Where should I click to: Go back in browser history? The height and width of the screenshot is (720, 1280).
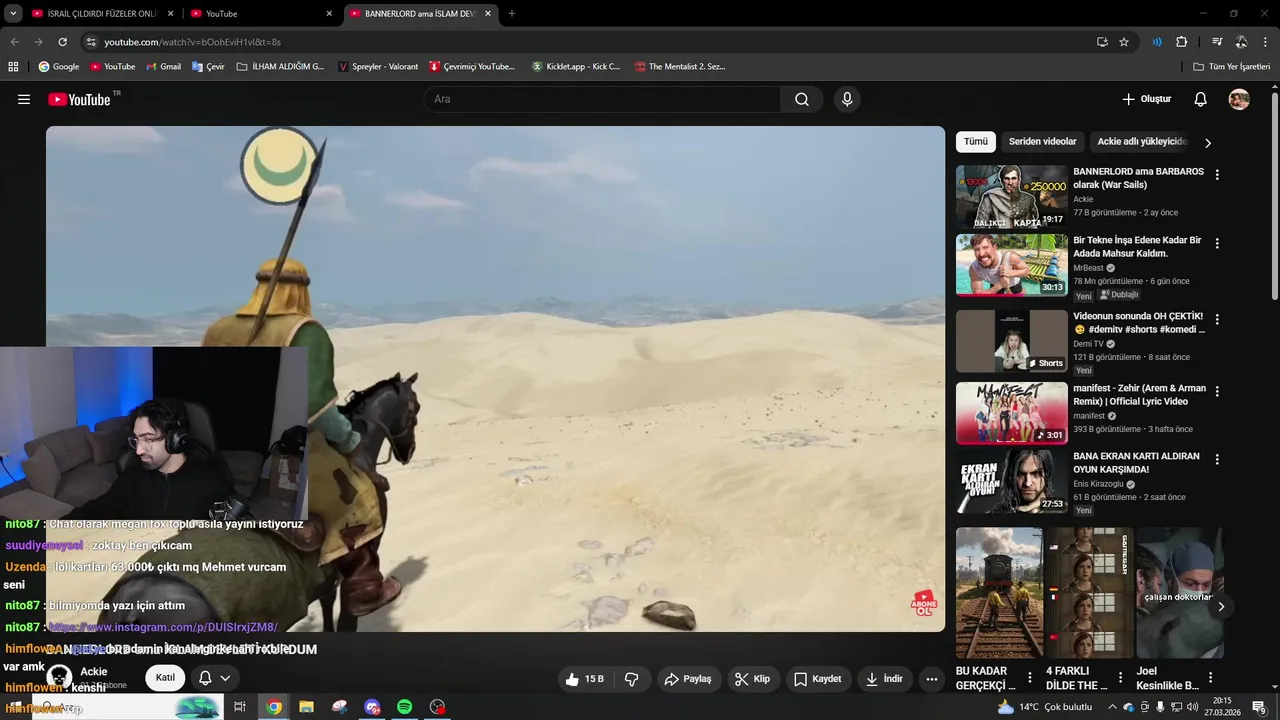coord(14,42)
